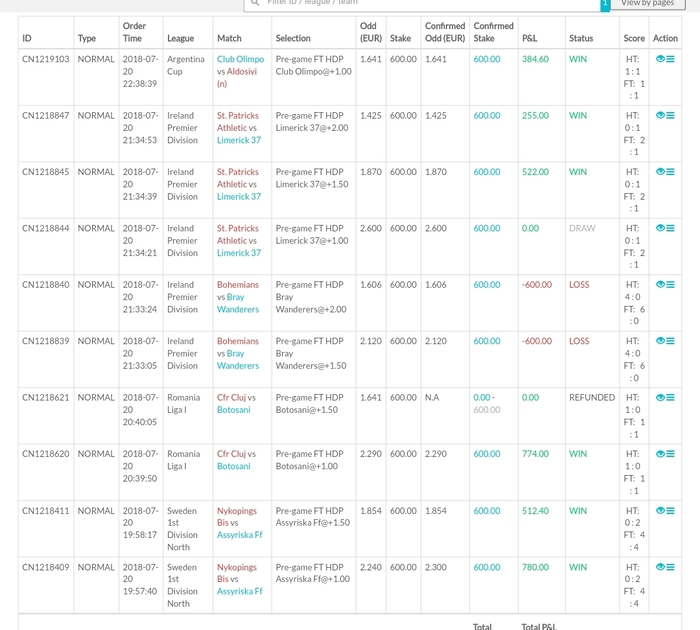Click the order time 2018-07-20 19:57:40
Screen dimensions: 700x630
click(x=140, y=579)
